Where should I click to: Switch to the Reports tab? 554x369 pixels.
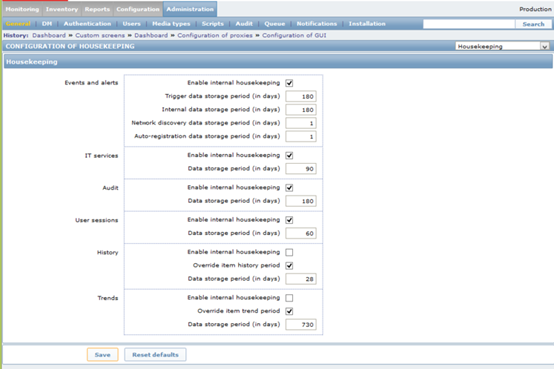97,9
